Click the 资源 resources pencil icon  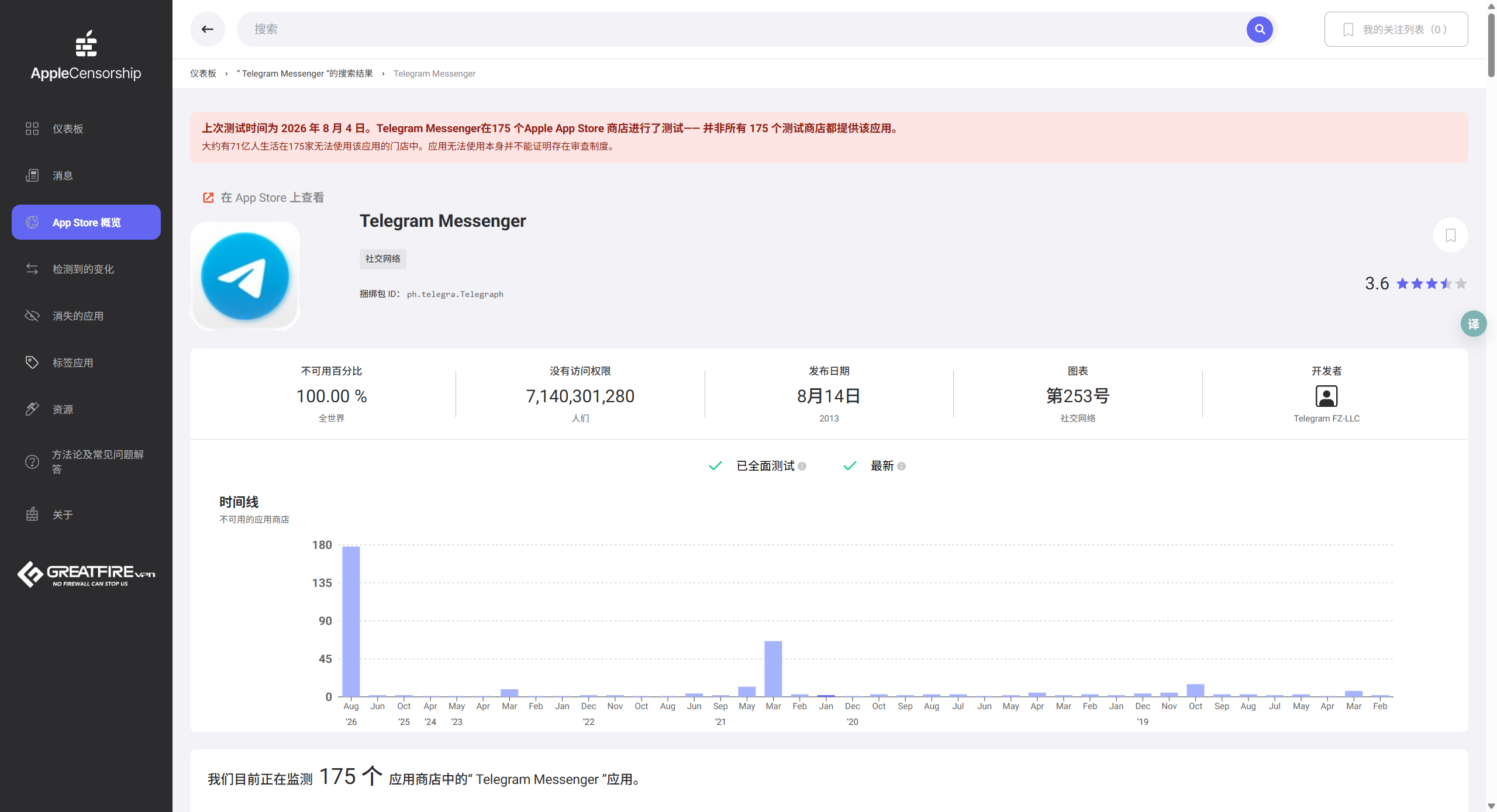click(x=32, y=409)
